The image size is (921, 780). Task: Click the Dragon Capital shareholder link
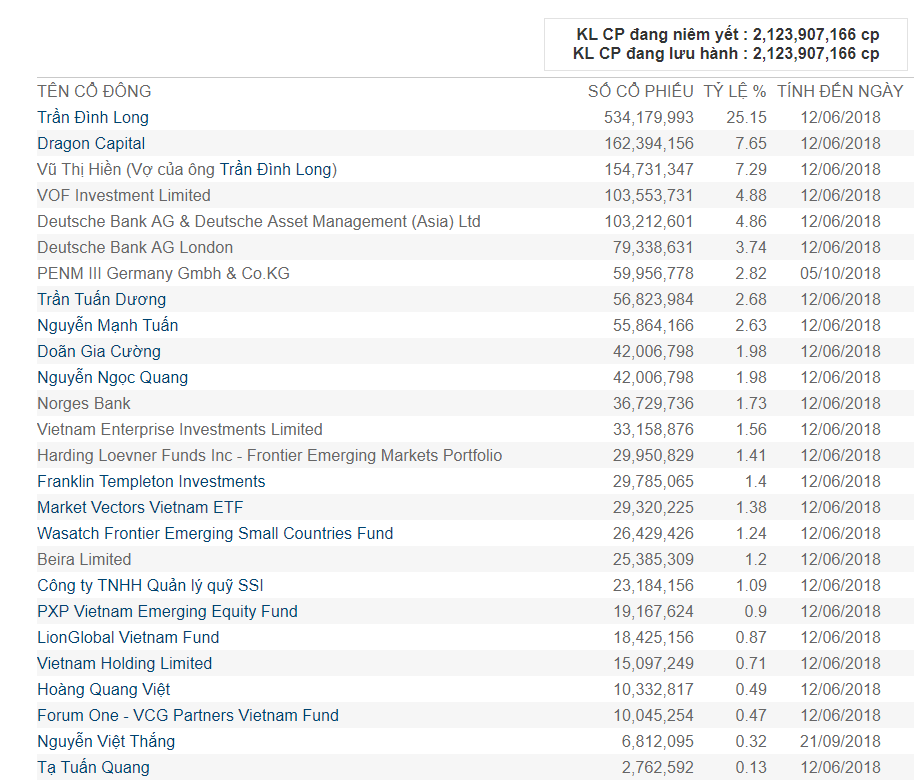click(x=91, y=143)
